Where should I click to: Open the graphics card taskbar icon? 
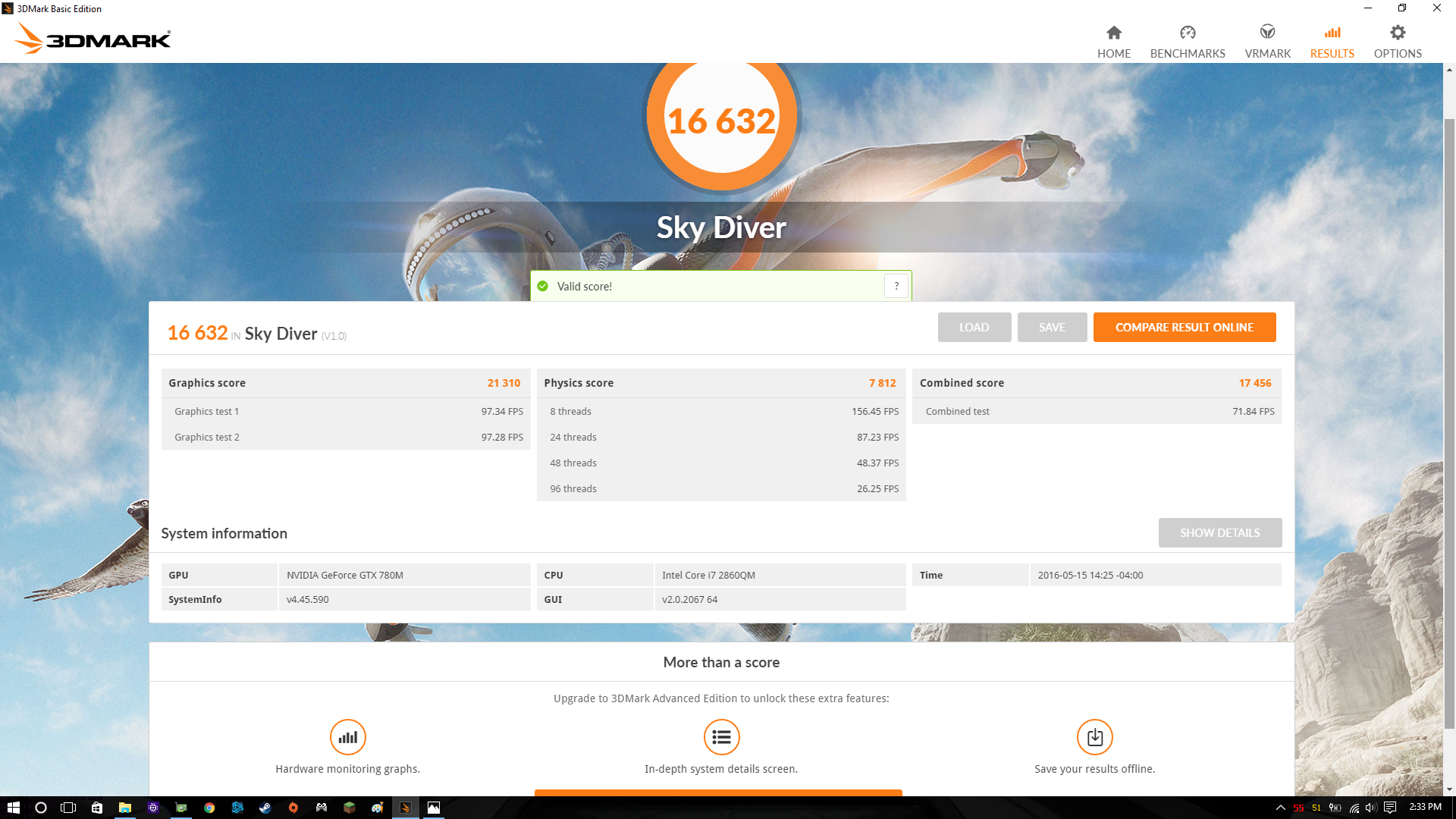tap(181, 808)
